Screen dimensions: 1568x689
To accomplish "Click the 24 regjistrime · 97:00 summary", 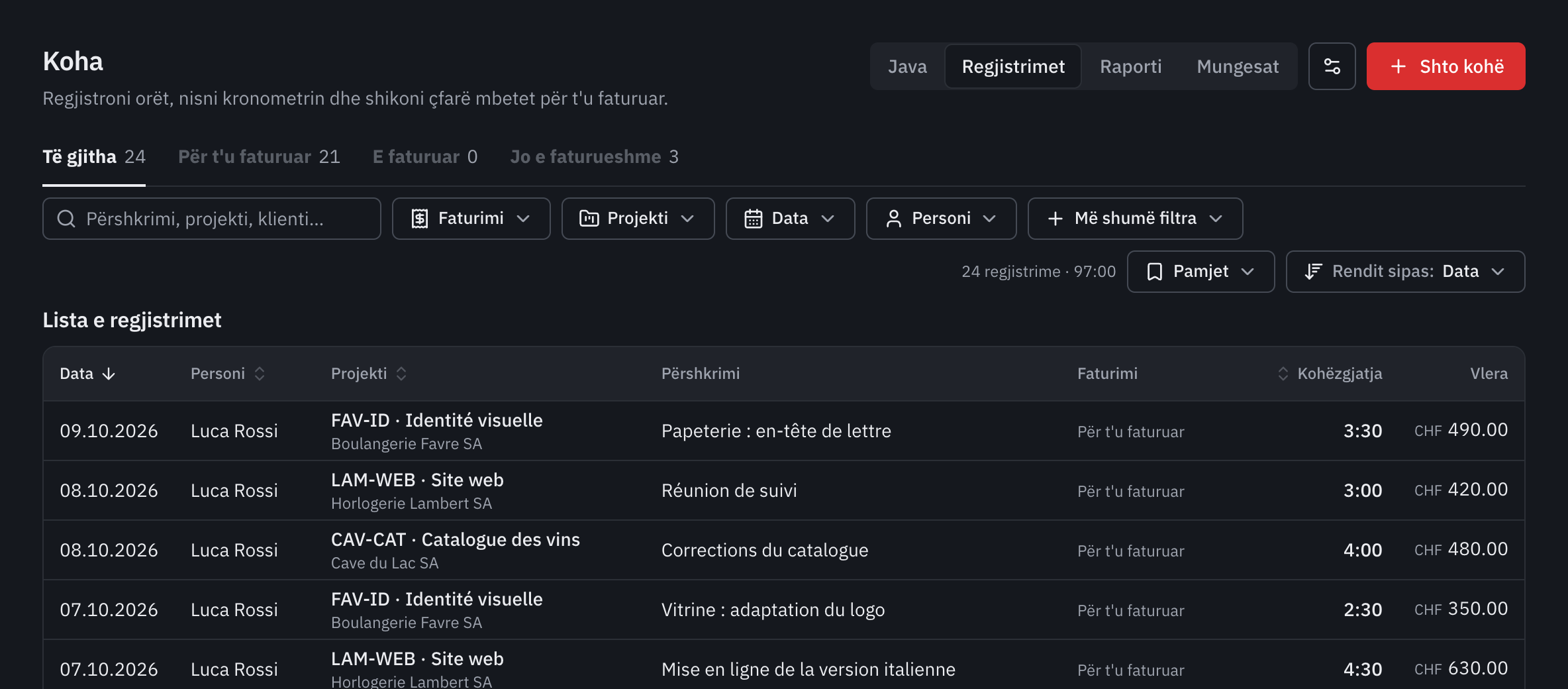I will 1038,272.
